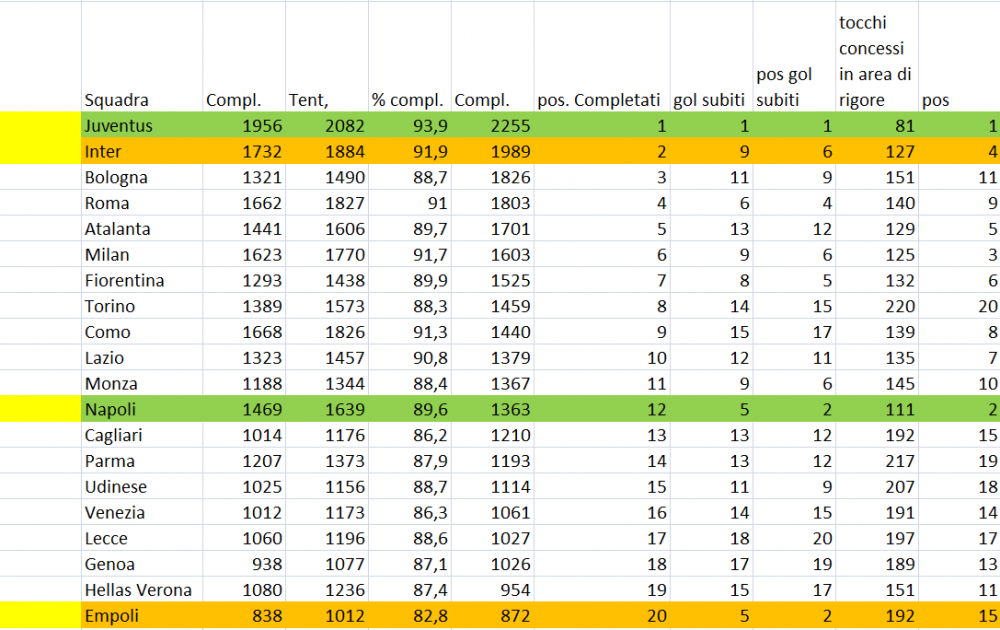Click the Como cell
The image size is (1000, 630).
click(x=142, y=332)
